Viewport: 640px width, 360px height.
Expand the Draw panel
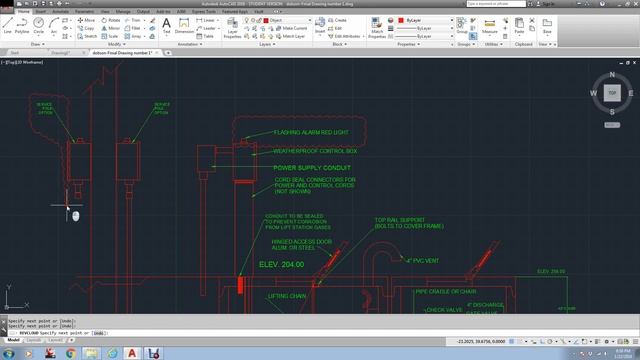point(38,44)
